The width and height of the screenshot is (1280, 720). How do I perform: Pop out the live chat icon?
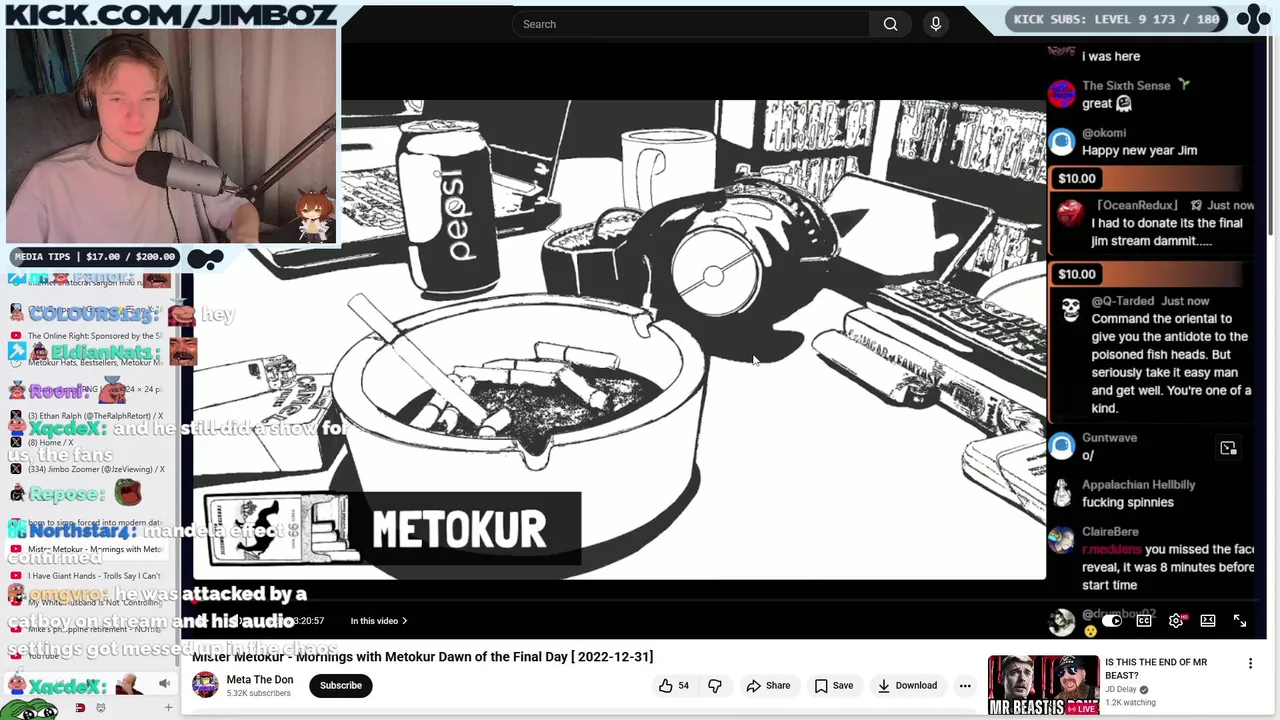(x=1228, y=448)
